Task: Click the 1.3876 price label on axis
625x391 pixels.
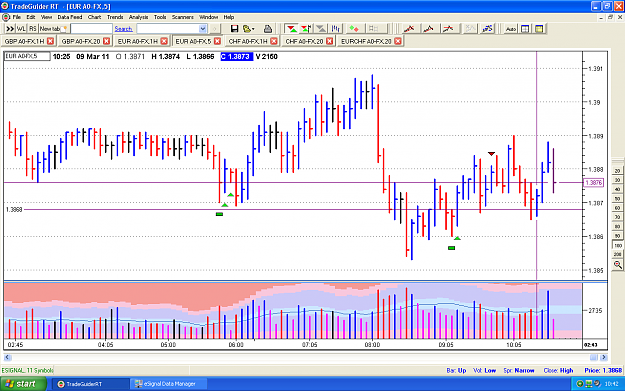Action: tap(594, 183)
